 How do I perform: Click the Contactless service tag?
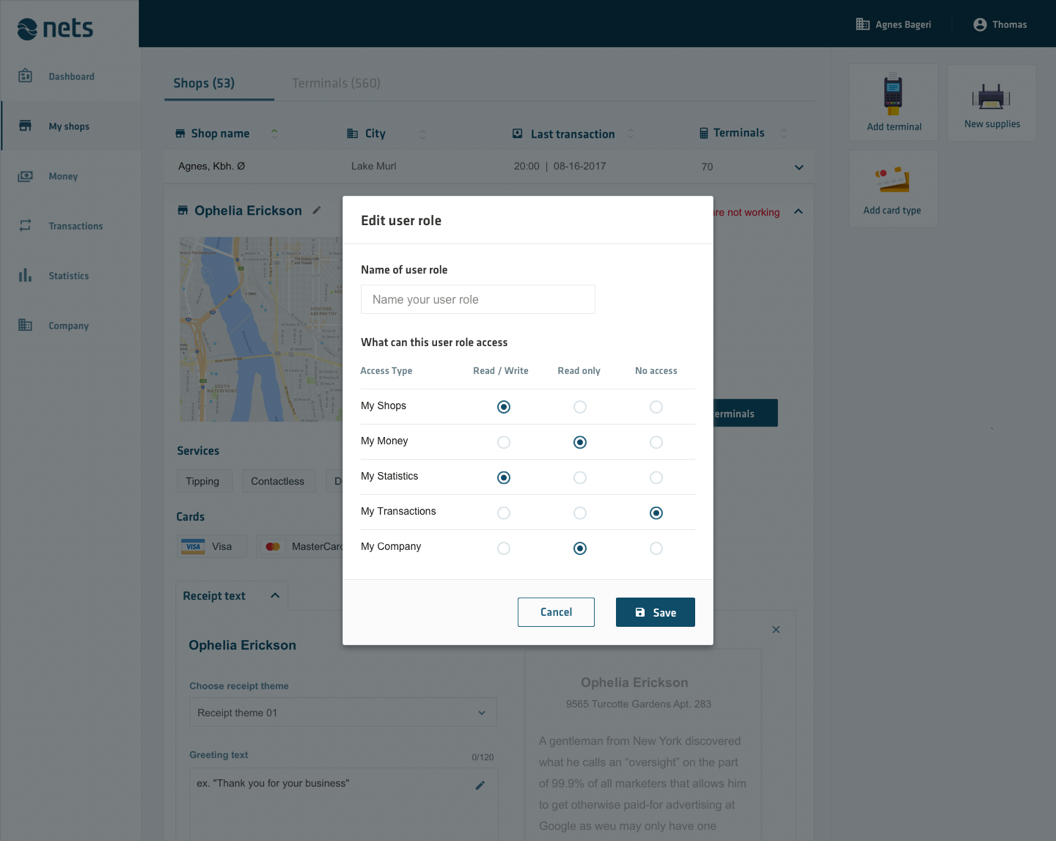point(277,481)
